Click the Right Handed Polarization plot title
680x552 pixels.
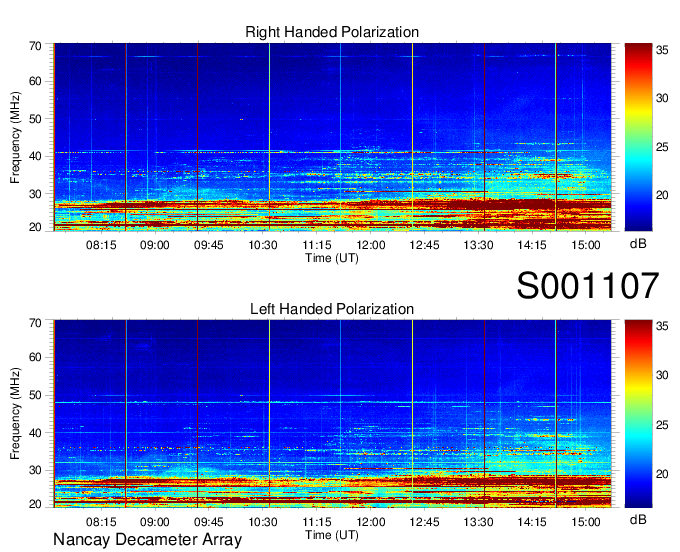pyautogui.click(x=332, y=32)
